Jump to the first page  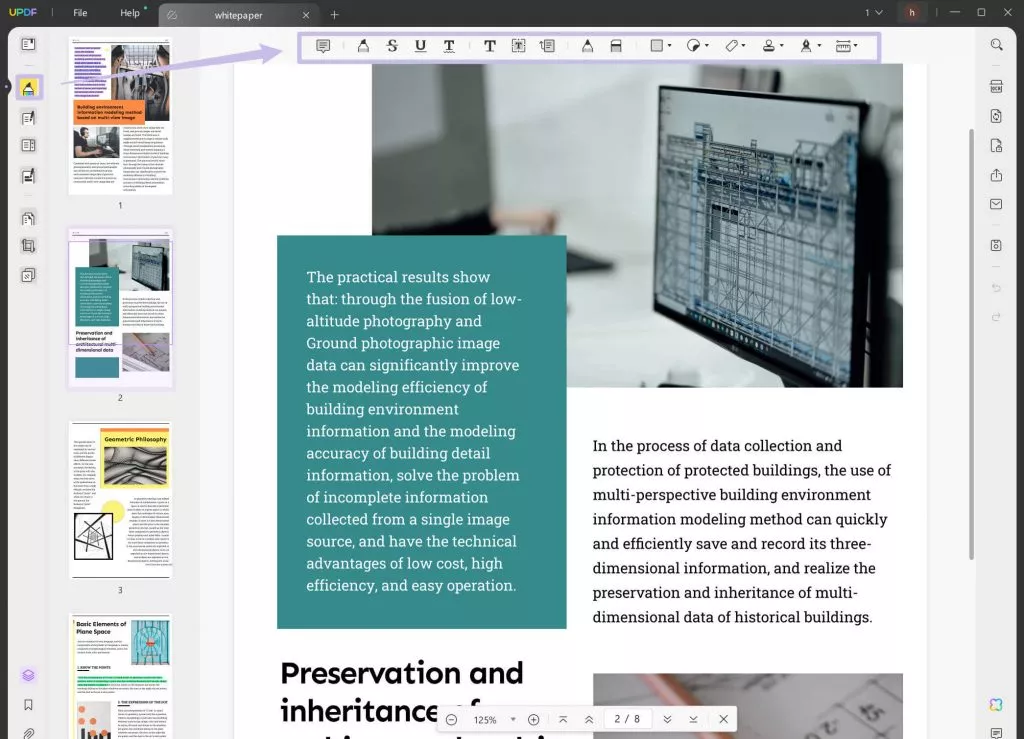tap(563, 719)
